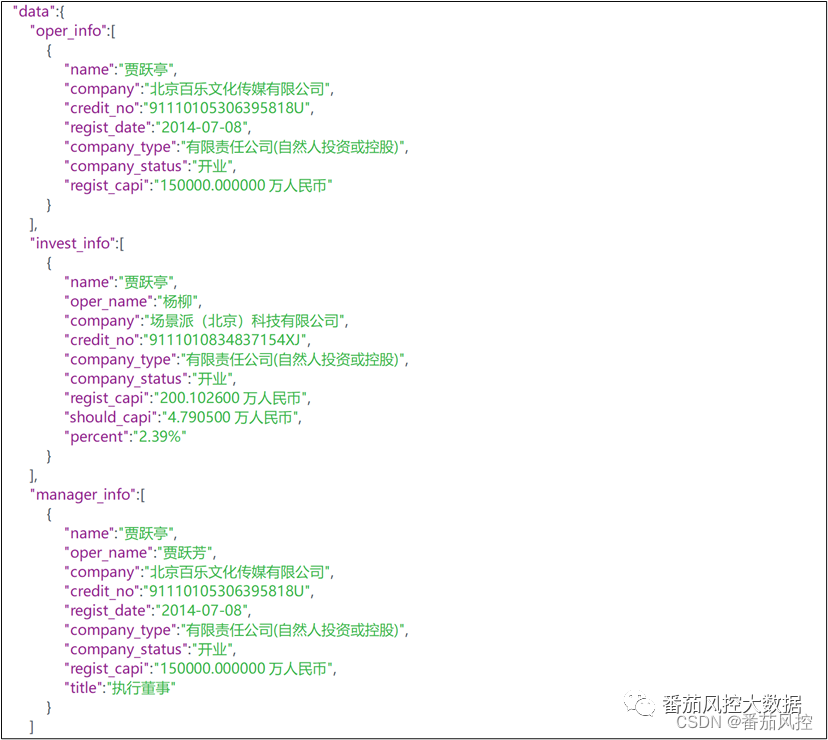Click the company_type line inside oper_info
The height and width of the screenshot is (740, 828).
coord(236,147)
